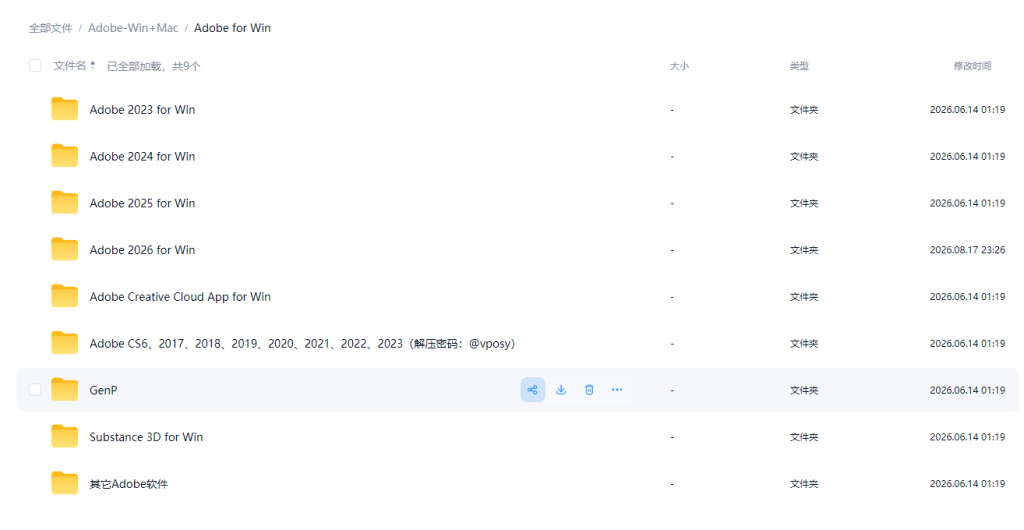Click the Adobe CS6 archive folder icon
This screenshot has height=530, width=1024.
point(65,343)
